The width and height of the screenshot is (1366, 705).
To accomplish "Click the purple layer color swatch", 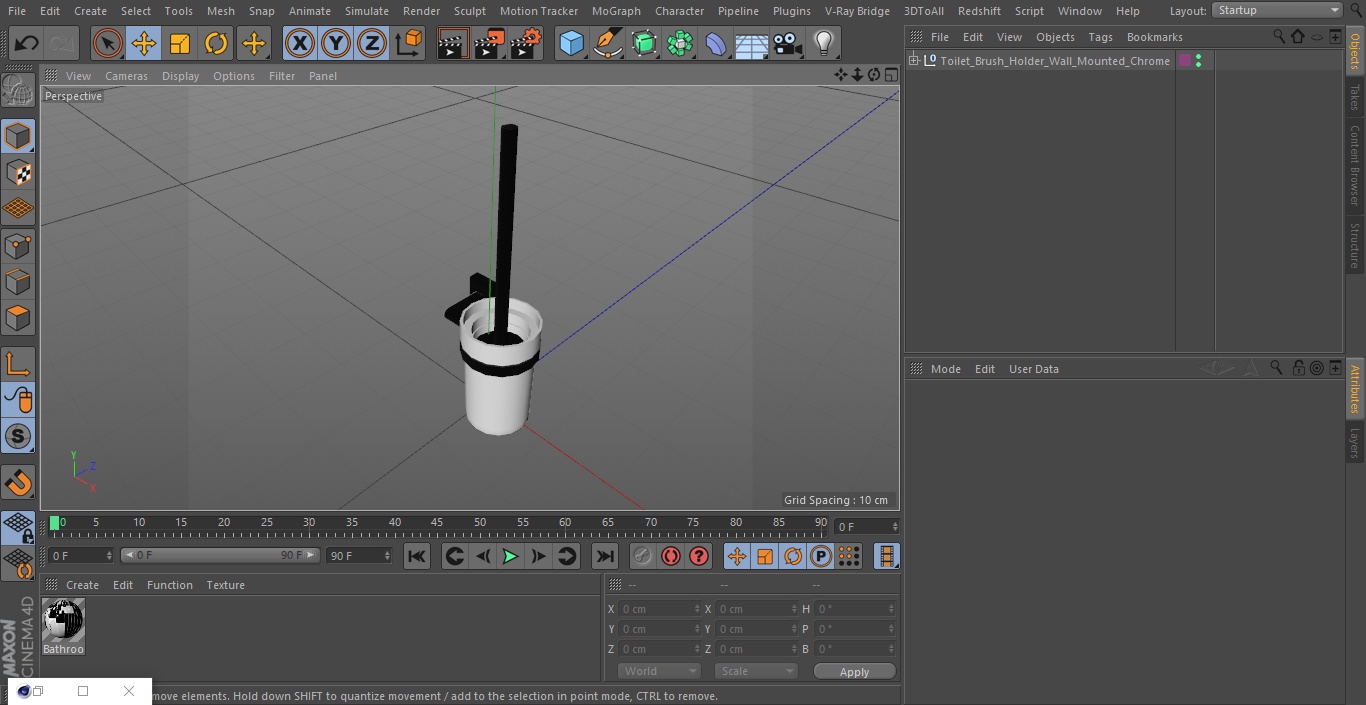I will click(x=1185, y=61).
